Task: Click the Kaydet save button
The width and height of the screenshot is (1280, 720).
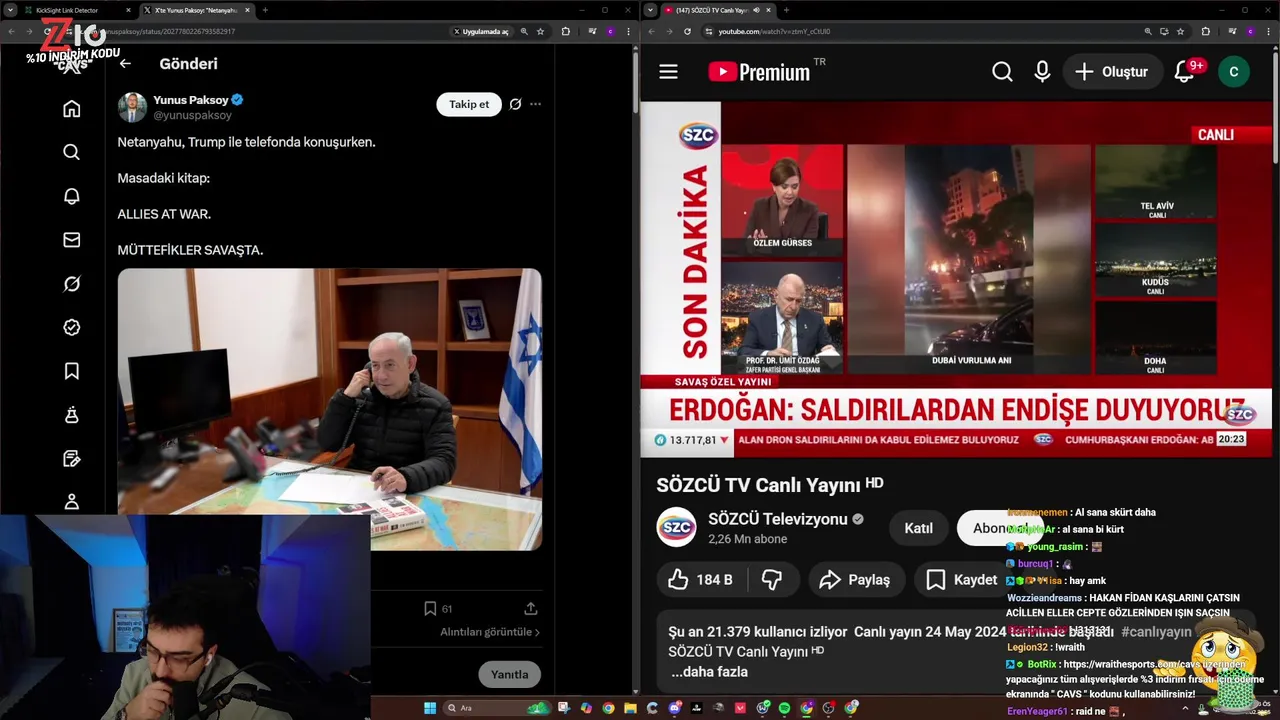Action: pyautogui.click(x=962, y=579)
